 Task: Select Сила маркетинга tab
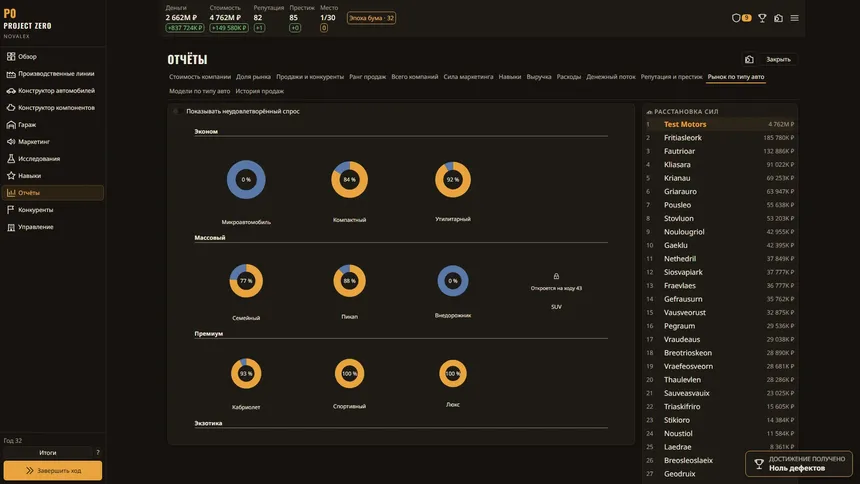pos(468,77)
